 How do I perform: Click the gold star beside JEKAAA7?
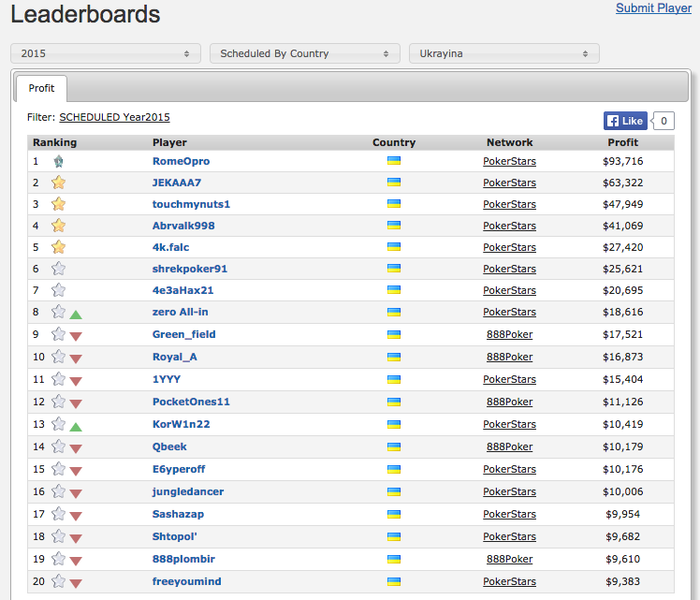[x=58, y=183]
